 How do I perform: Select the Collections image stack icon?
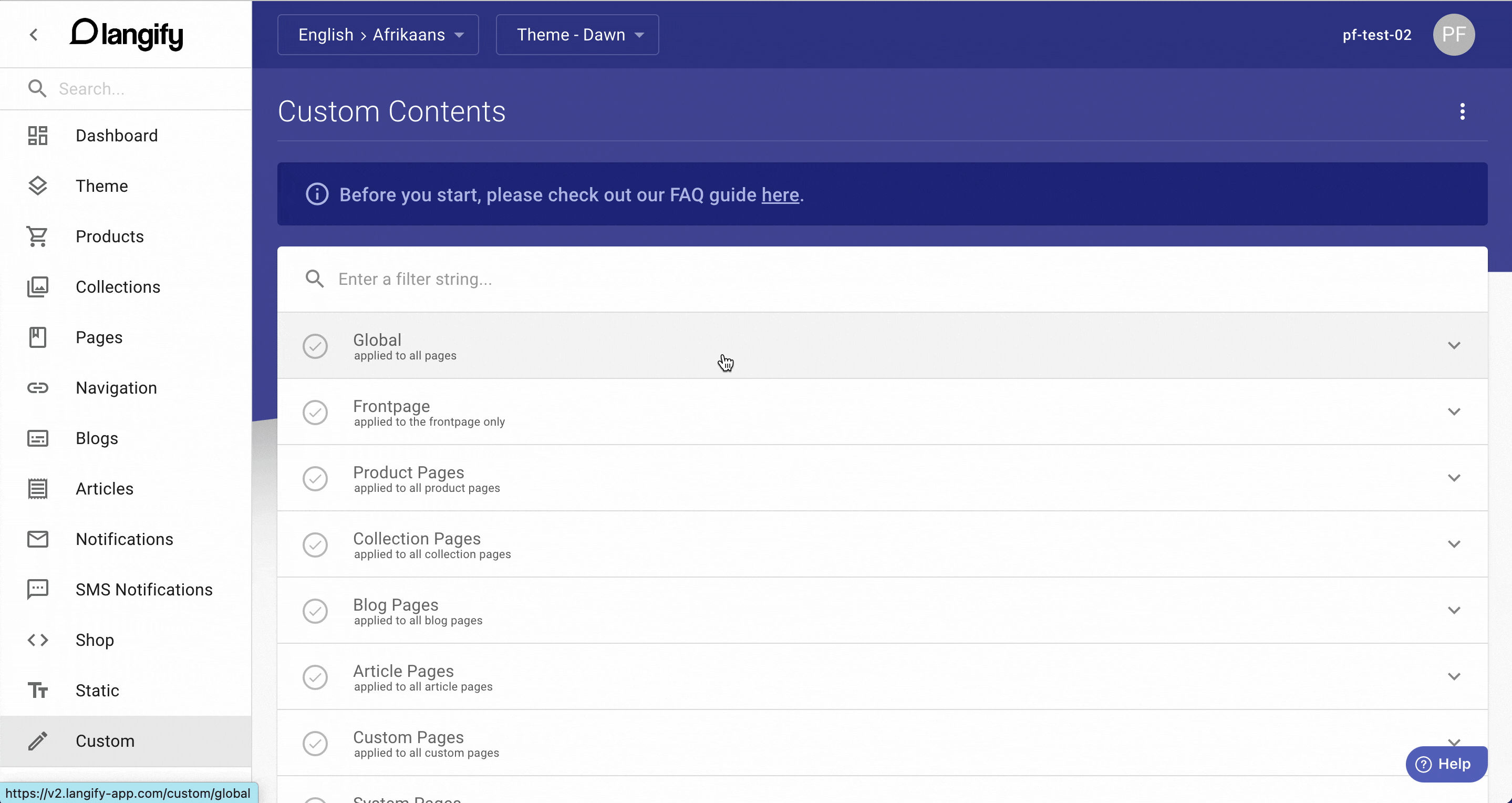38,287
